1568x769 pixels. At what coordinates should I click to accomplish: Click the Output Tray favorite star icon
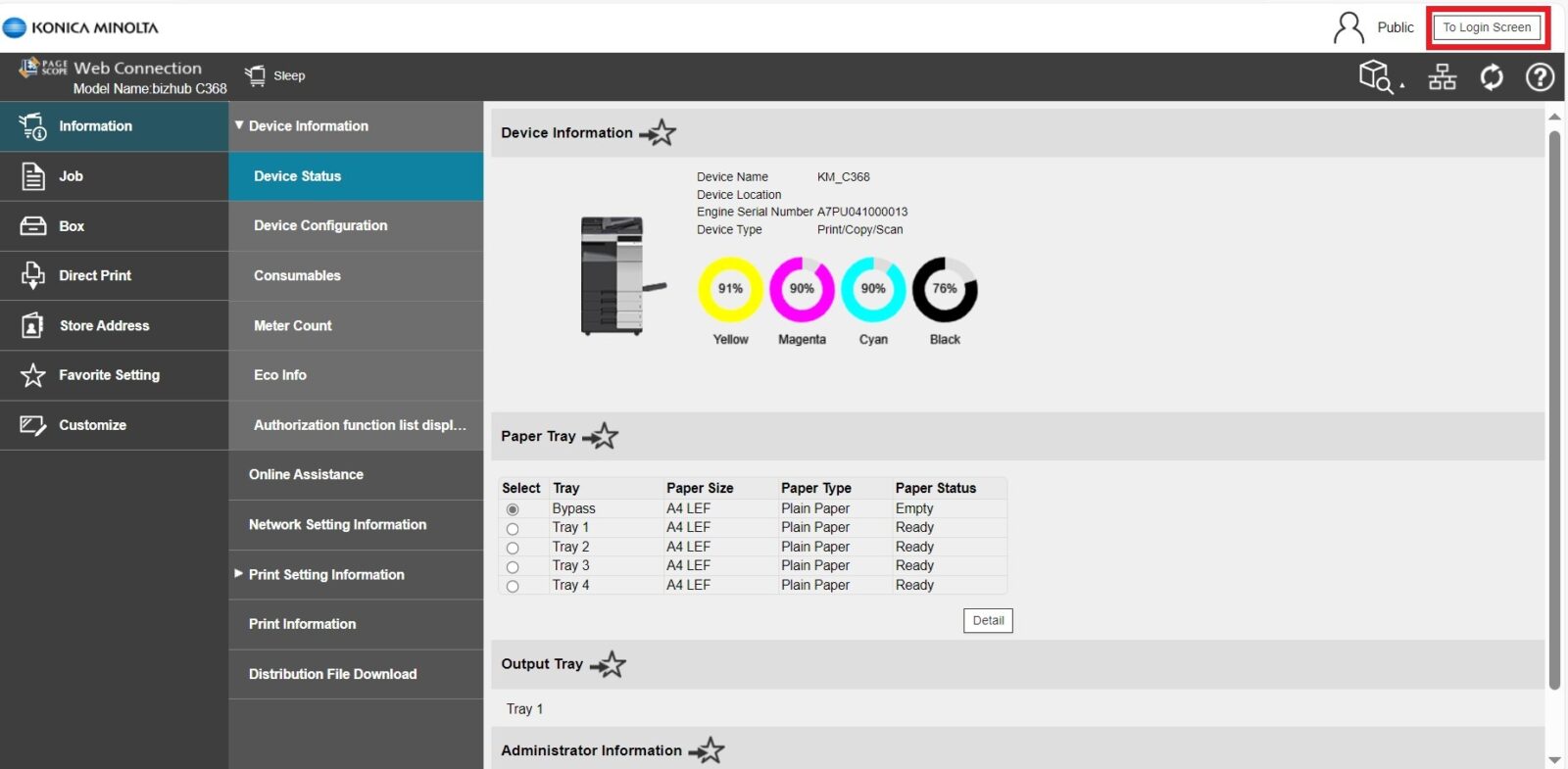[609, 665]
